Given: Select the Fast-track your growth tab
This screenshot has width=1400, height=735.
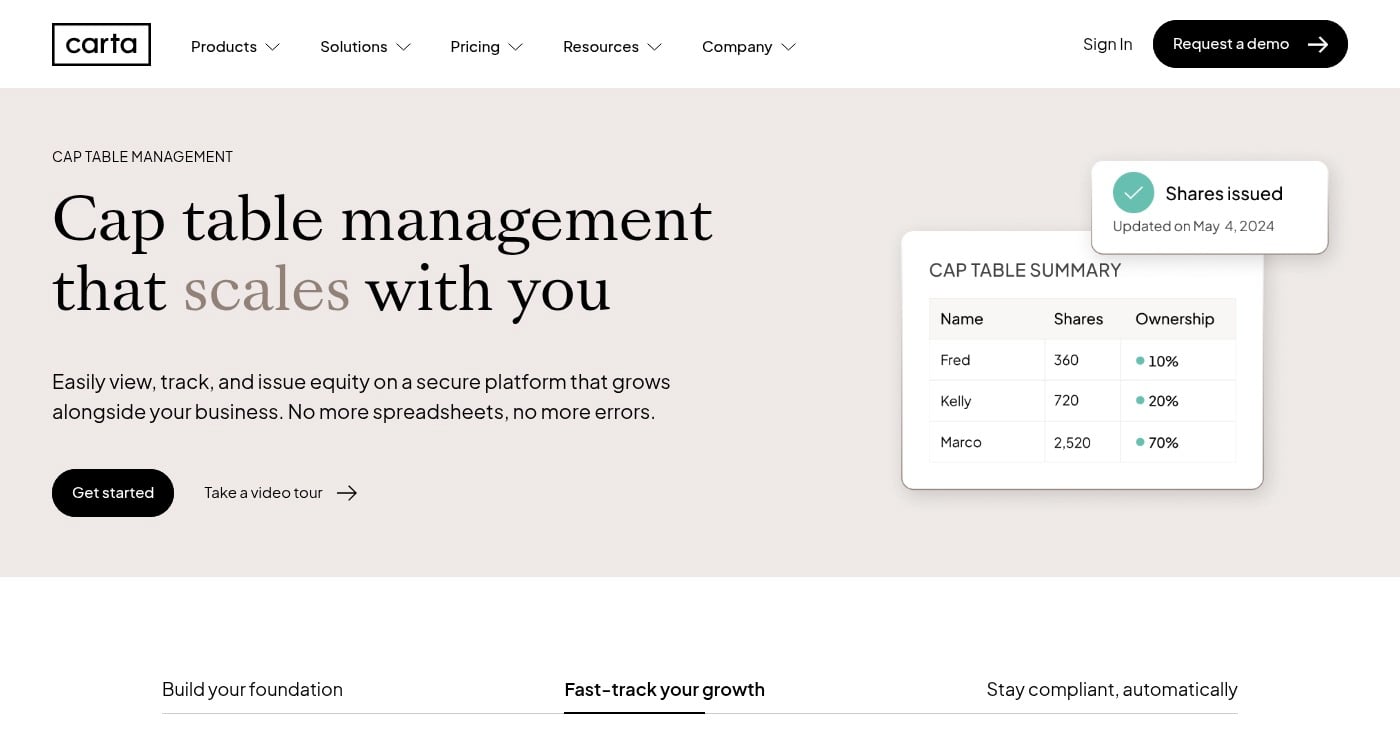Looking at the screenshot, I should coord(664,689).
